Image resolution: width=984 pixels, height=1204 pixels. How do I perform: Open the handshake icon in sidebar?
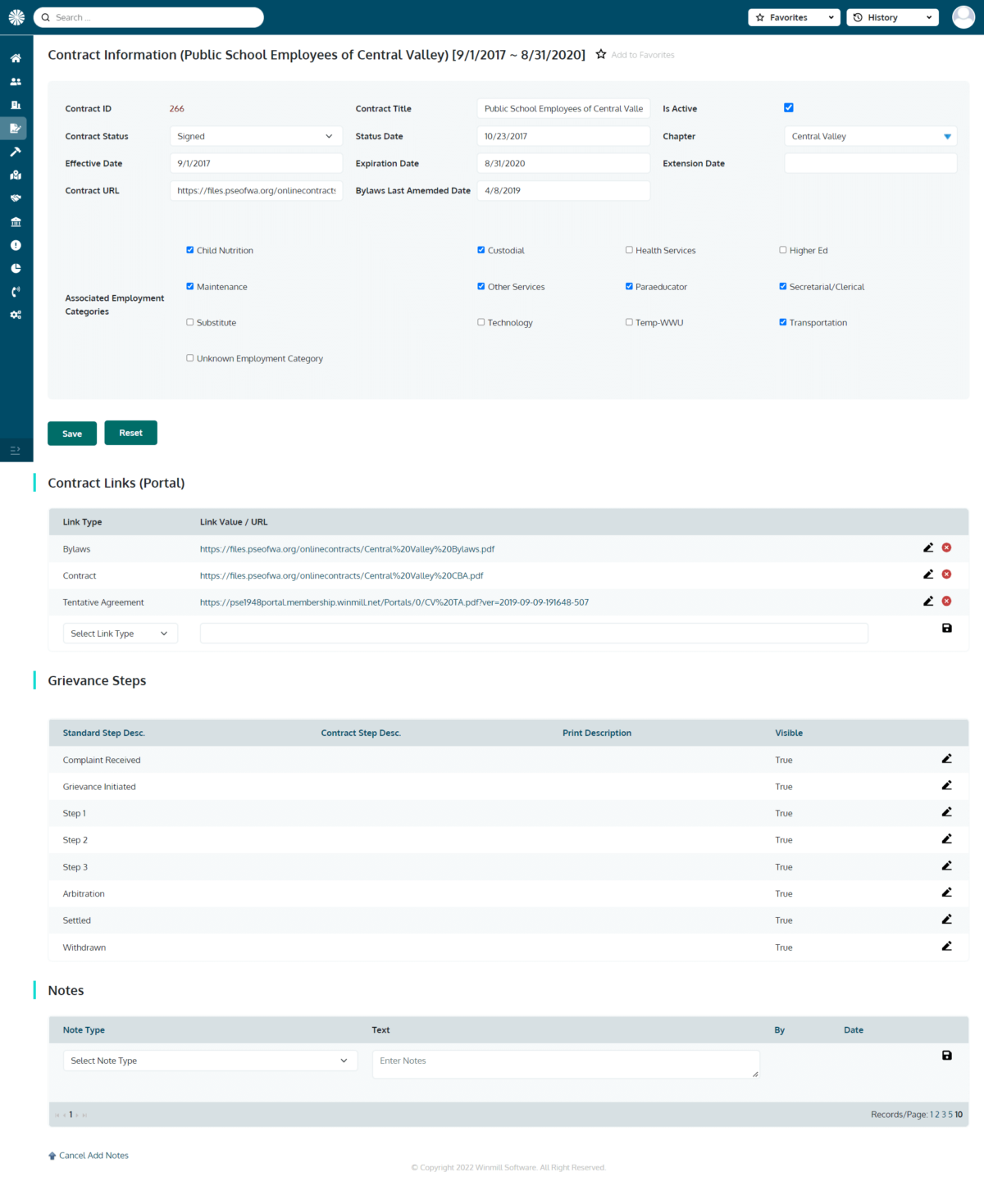pyautogui.click(x=16, y=198)
